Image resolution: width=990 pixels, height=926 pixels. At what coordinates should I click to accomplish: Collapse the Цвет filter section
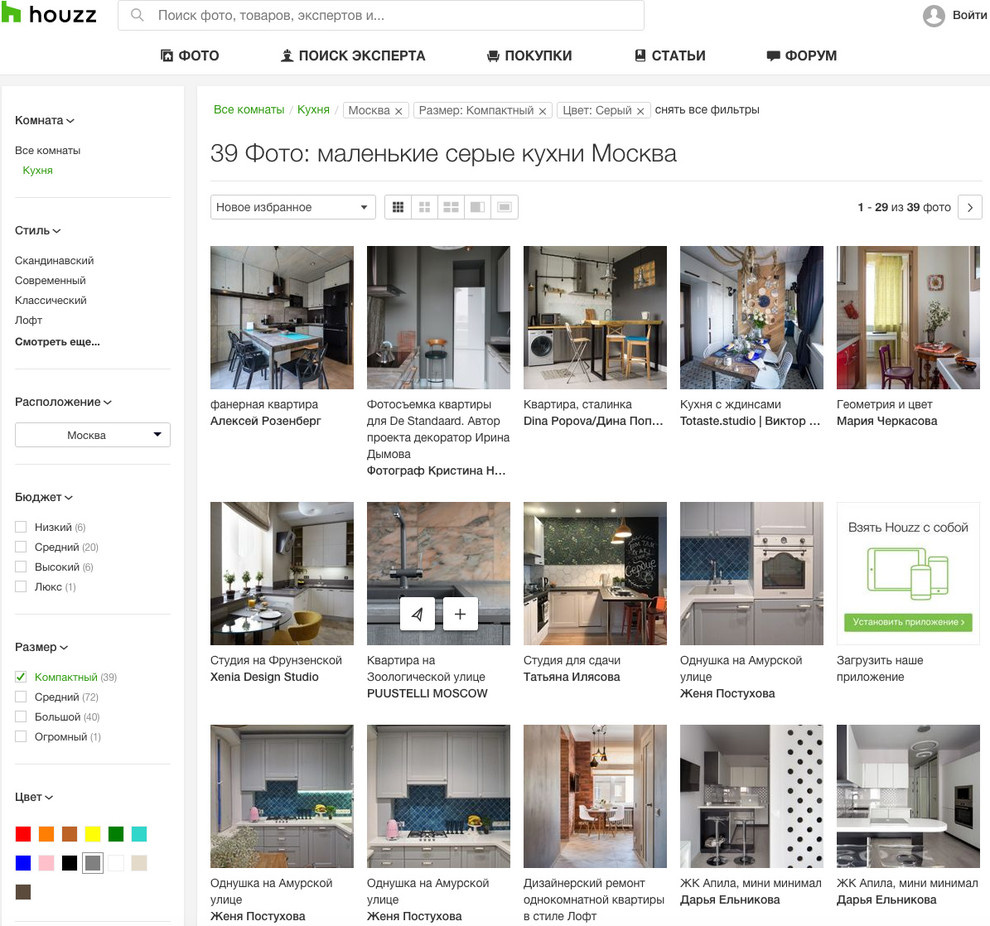coord(31,796)
